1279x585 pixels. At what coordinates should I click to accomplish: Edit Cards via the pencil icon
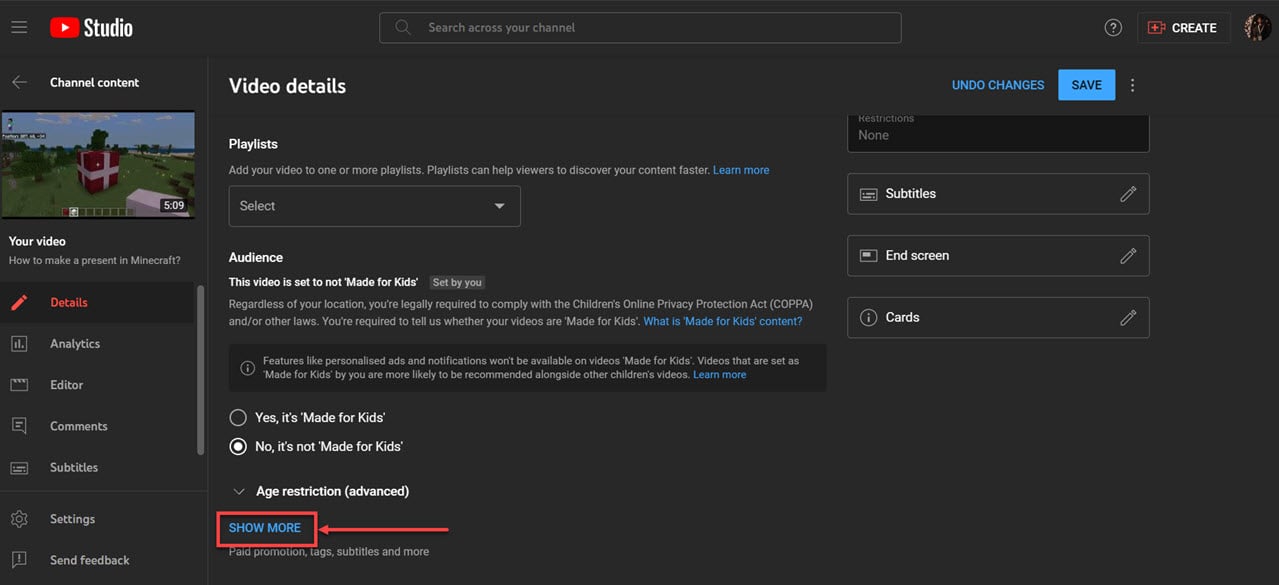point(1128,317)
